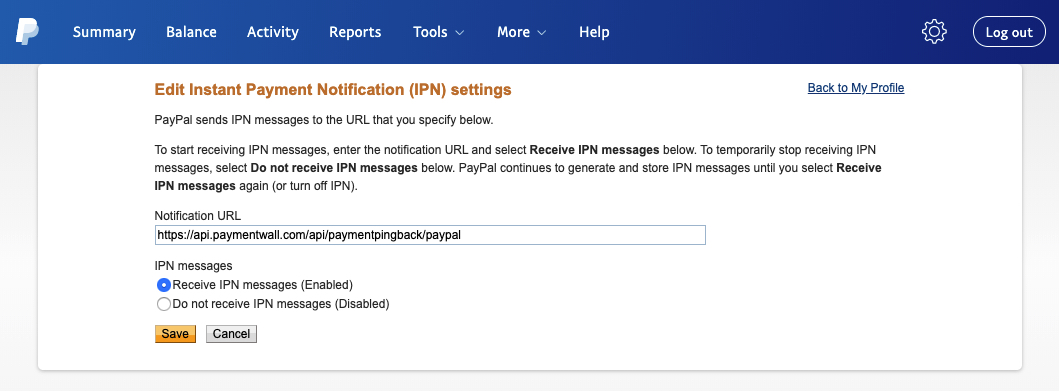Select Receive IPN messages (Enabled)

click(163, 284)
